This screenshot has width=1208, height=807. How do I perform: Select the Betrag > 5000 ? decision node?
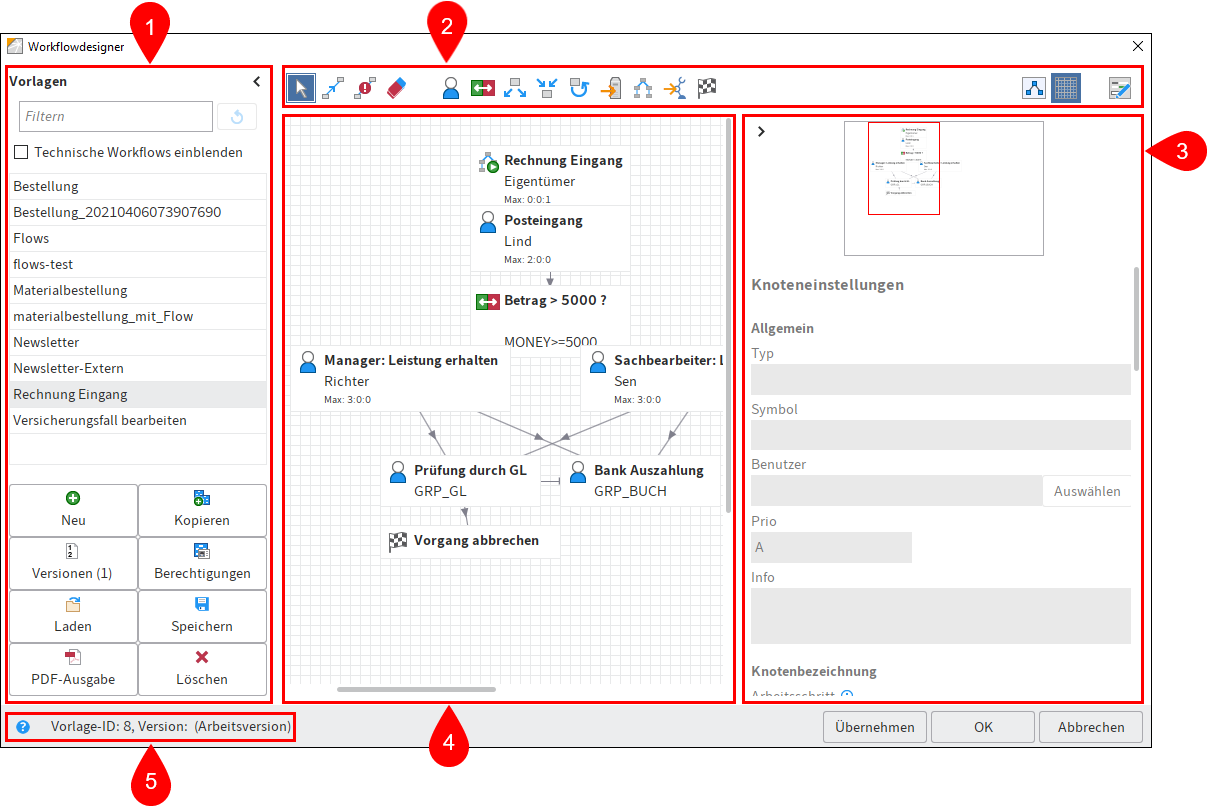551,318
